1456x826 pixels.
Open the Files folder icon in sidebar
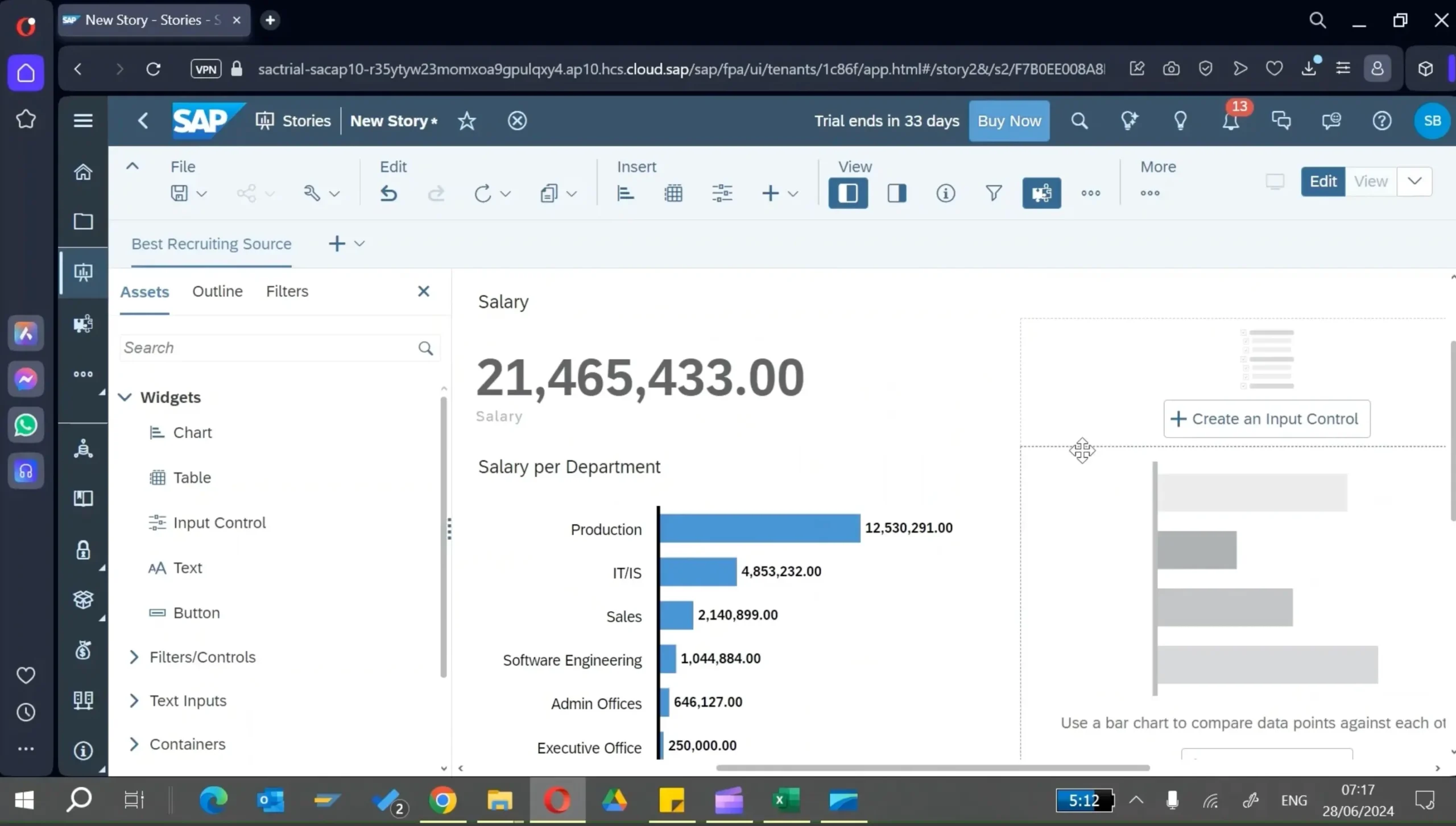(83, 221)
